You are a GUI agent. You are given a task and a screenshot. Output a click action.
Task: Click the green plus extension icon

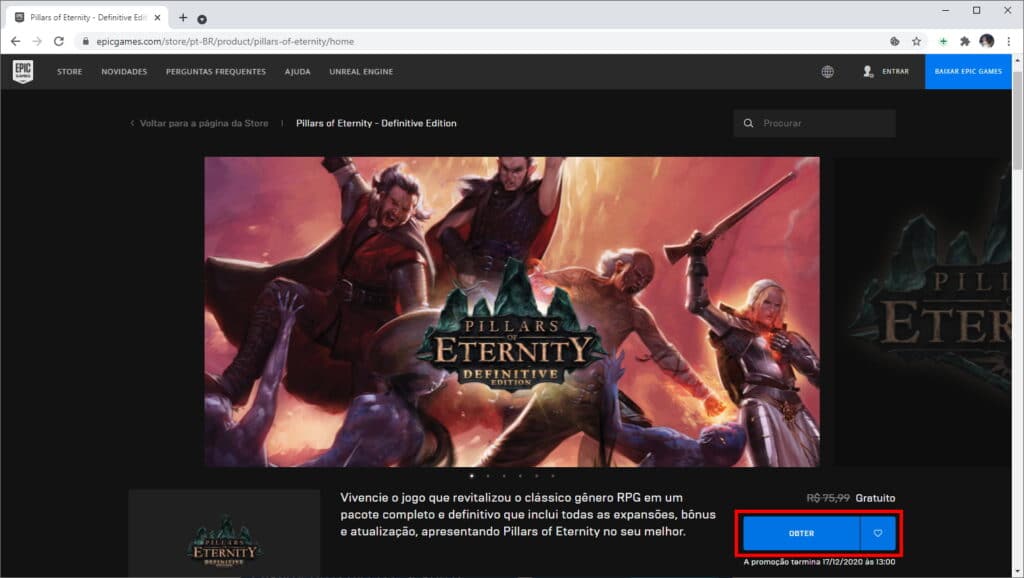coord(943,41)
